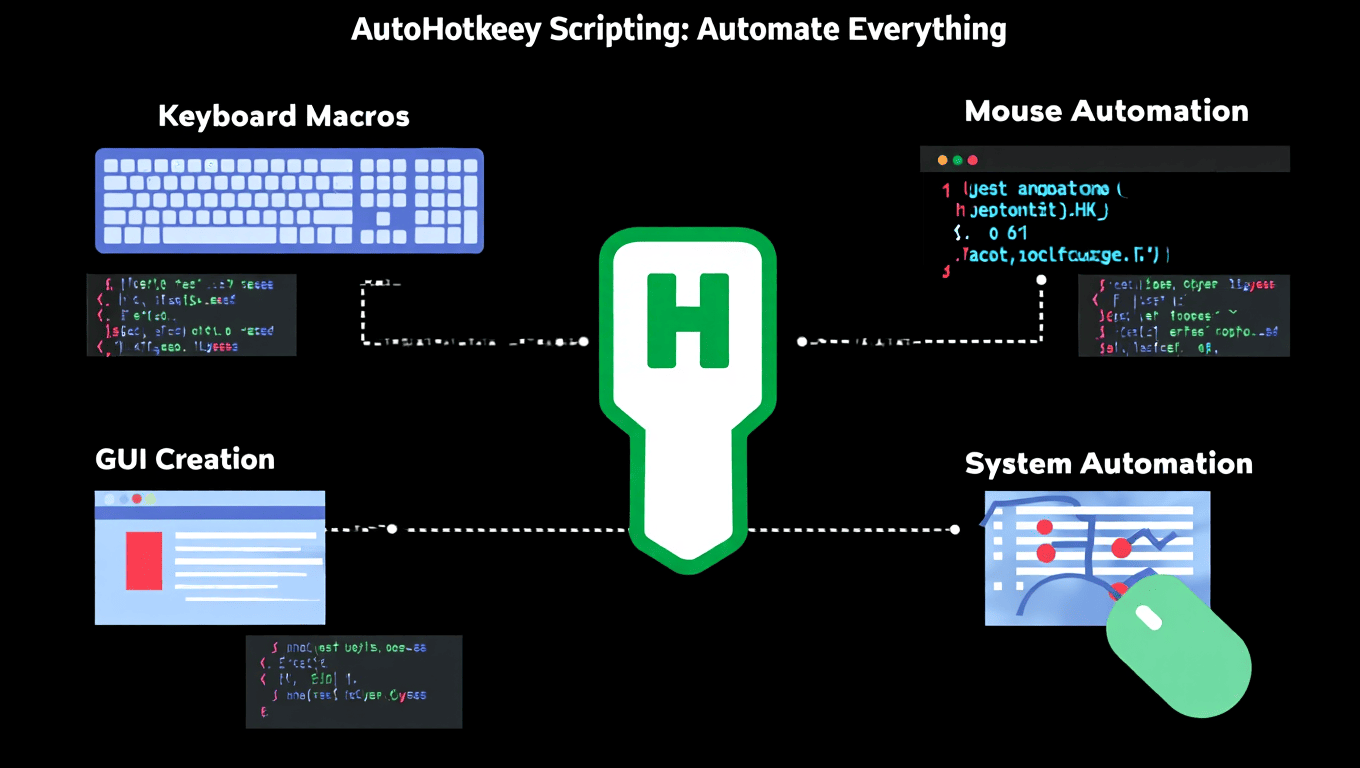Click the GUI Creation window illustration
The height and width of the screenshot is (768, 1360).
tap(210, 557)
